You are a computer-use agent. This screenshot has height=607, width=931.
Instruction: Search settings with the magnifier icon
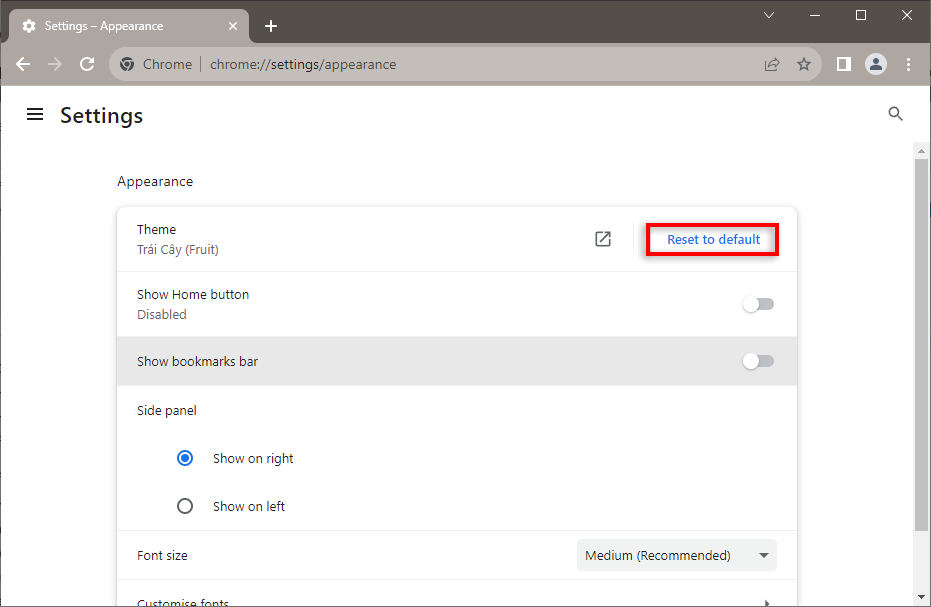[895, 114]
